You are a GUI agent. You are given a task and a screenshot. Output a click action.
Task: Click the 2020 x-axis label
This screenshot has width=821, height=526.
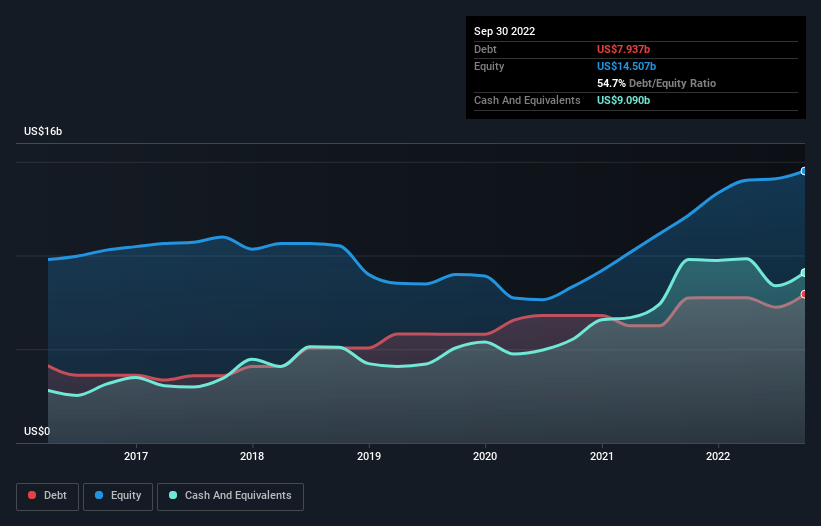pyautogui.click(x=485, y=456)
